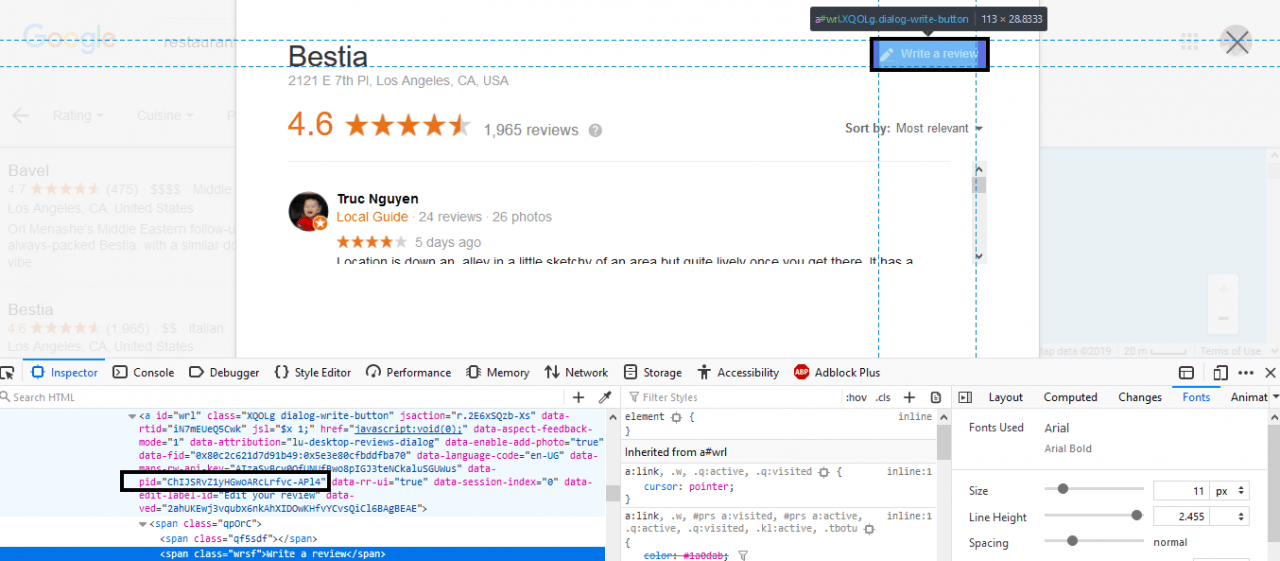Toggle the :hov pseudo-class panel
Screen dimensions: 1280x561
click(856, 397)
